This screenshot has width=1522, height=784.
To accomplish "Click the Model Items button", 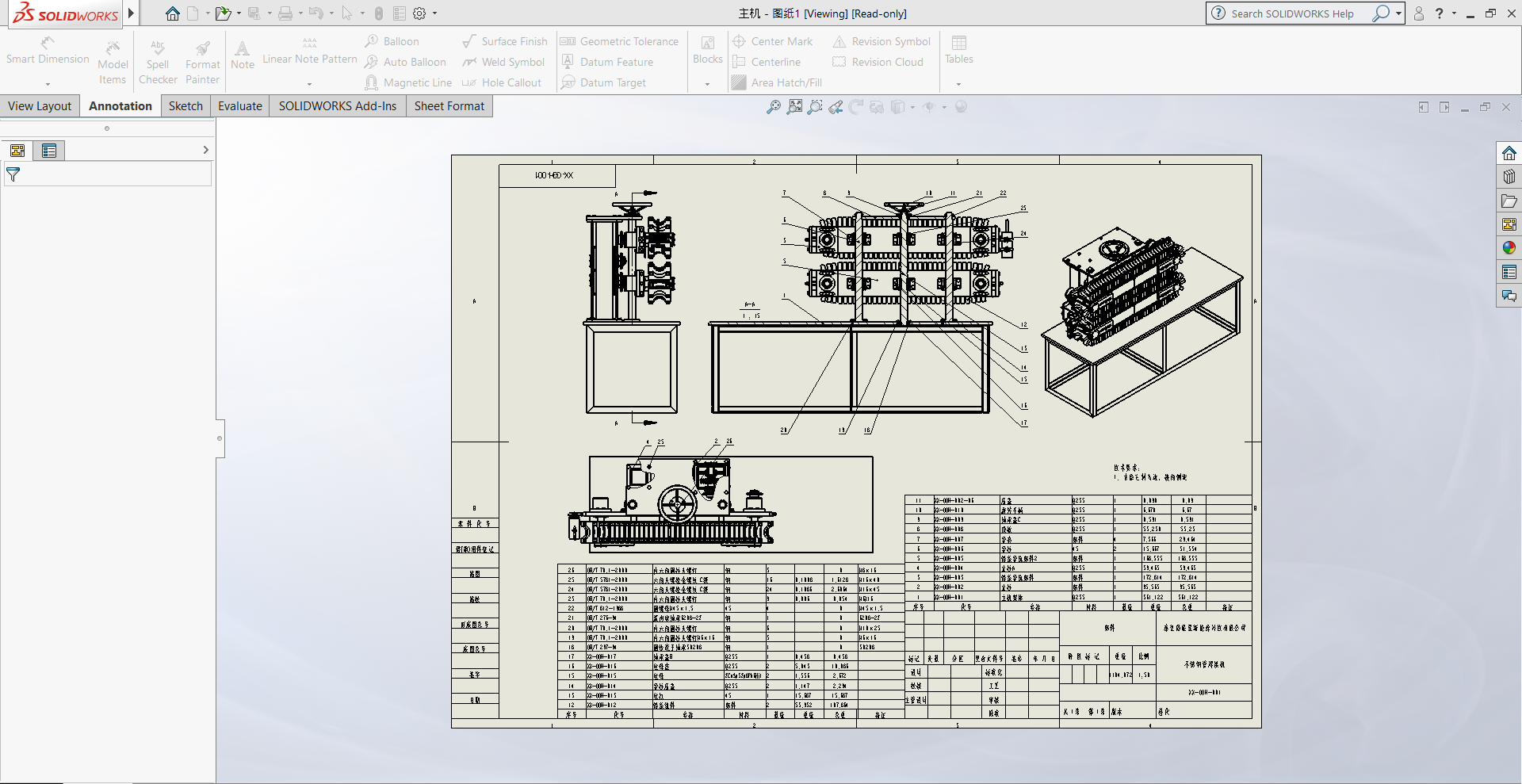I will click(x=113, y=62).
